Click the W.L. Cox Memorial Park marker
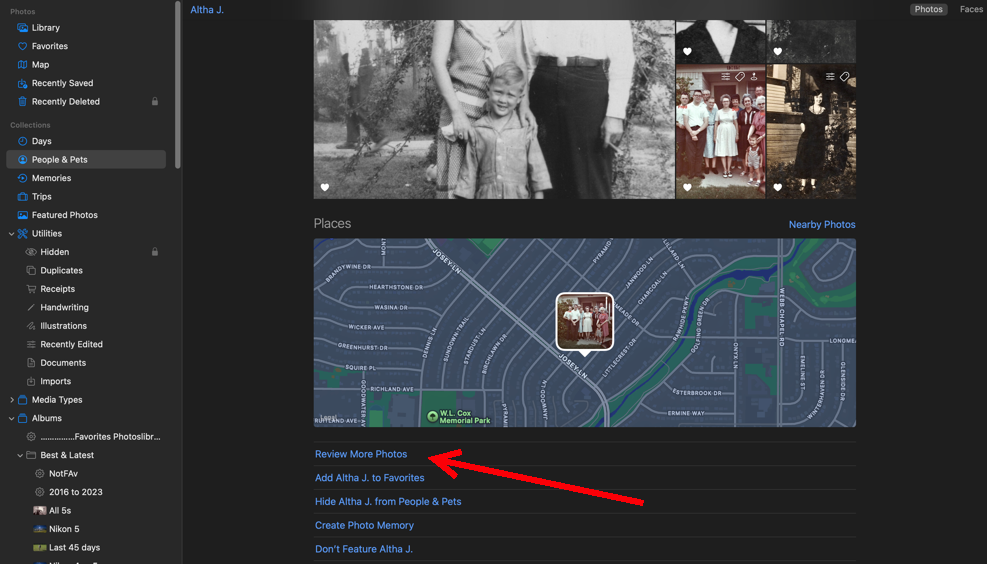 coord(432,416)
